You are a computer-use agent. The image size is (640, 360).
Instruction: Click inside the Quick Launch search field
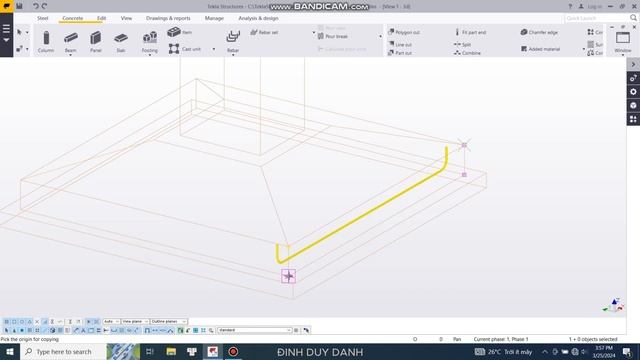point(597,18)
